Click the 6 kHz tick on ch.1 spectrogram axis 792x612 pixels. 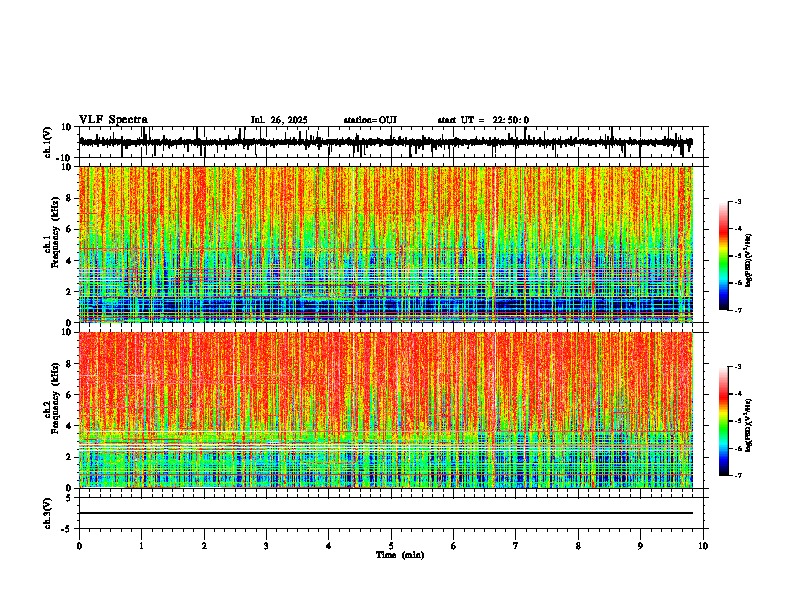pyautogui.click(x=71, y=229)
